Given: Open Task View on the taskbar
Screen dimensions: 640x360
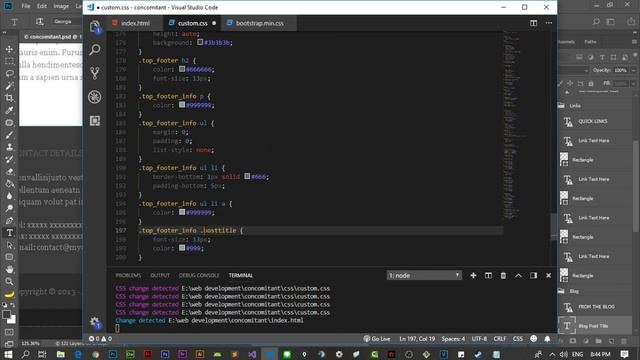Looking at the screenshot, I should click(x=42, y=354).
